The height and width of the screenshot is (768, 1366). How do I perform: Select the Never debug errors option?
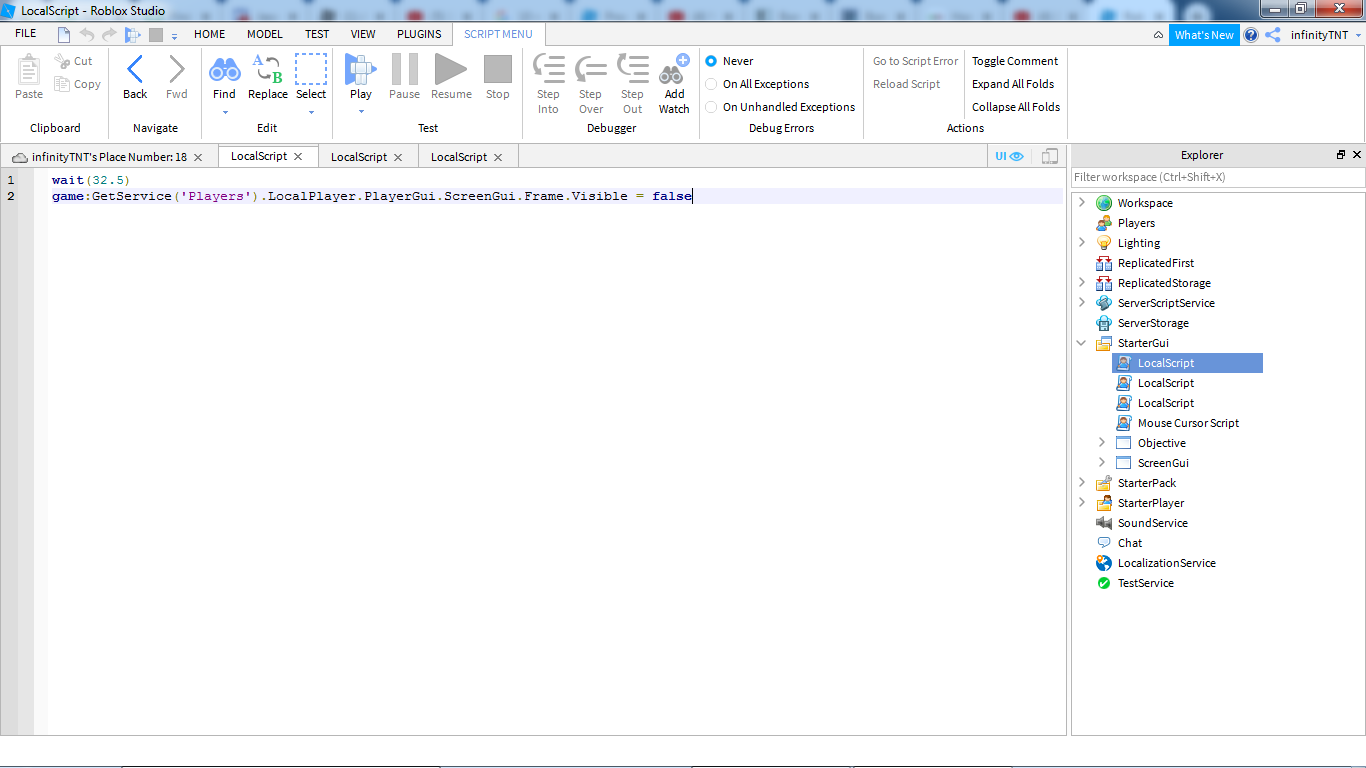tap(711, 61)
